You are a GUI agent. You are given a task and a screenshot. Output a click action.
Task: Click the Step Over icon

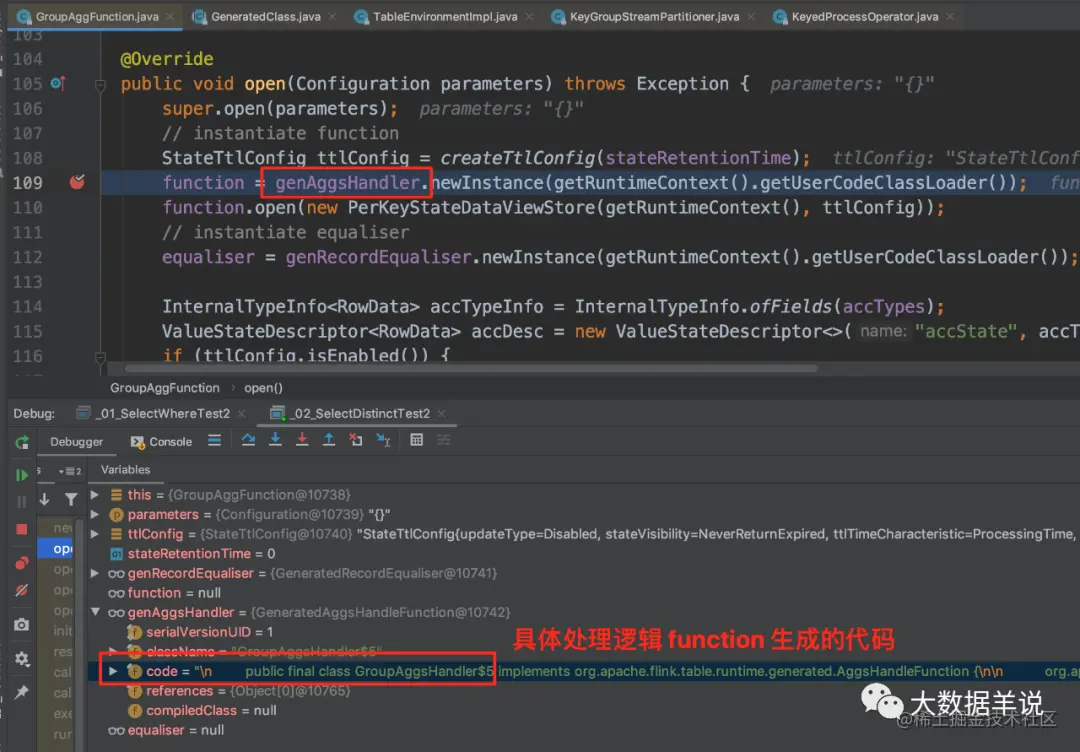click(249, 440)
